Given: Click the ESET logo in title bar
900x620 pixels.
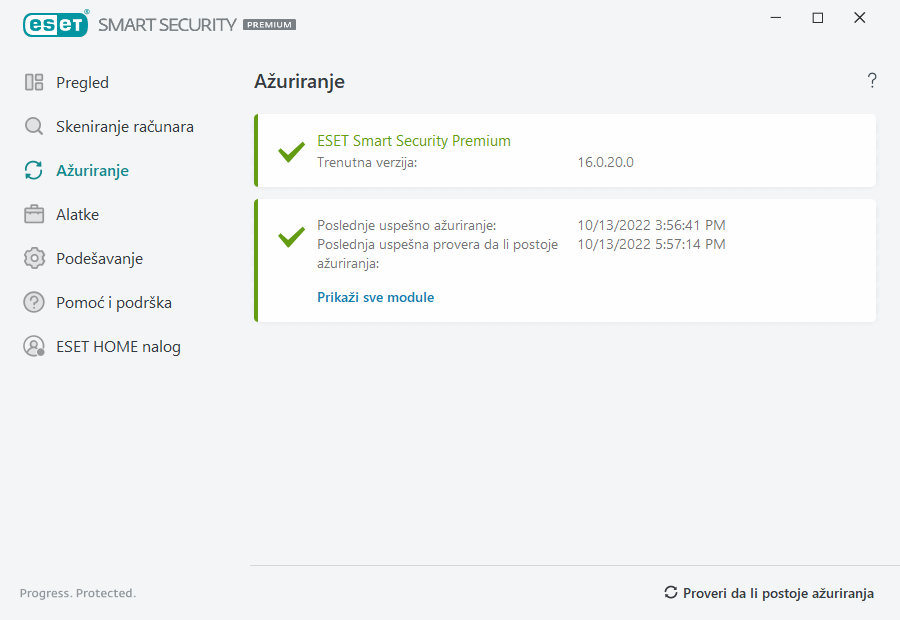Looking at the screenshot, I should [x=56, y=24].
